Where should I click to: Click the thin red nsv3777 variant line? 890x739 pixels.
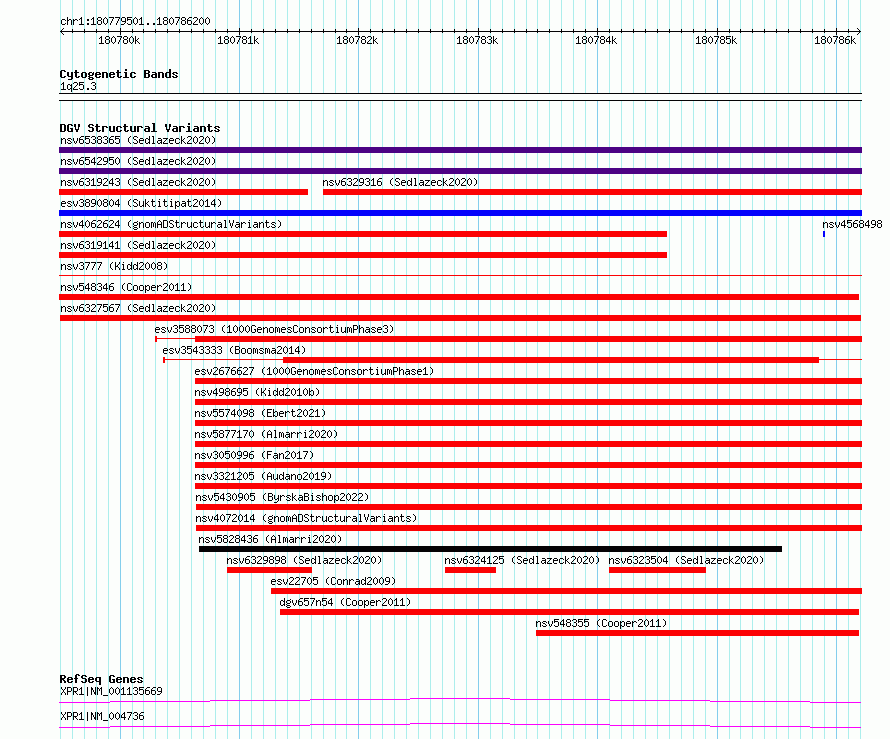click(460, 276)
